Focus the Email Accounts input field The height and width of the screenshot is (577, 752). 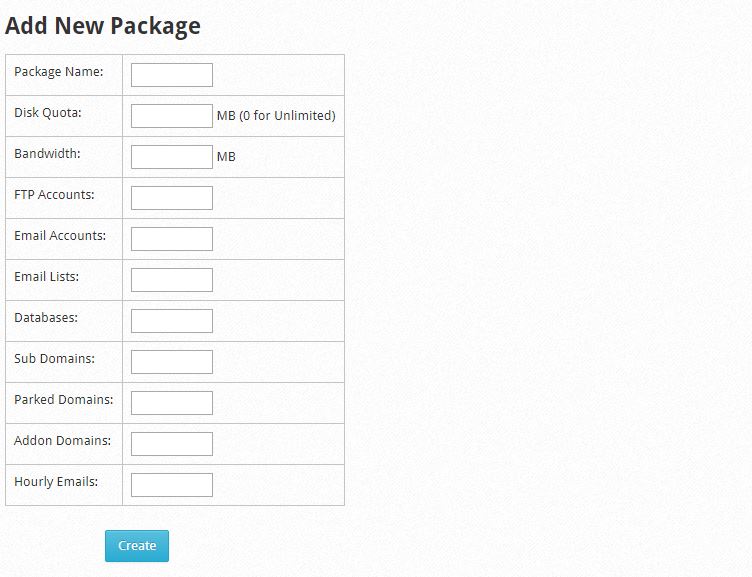172,239
